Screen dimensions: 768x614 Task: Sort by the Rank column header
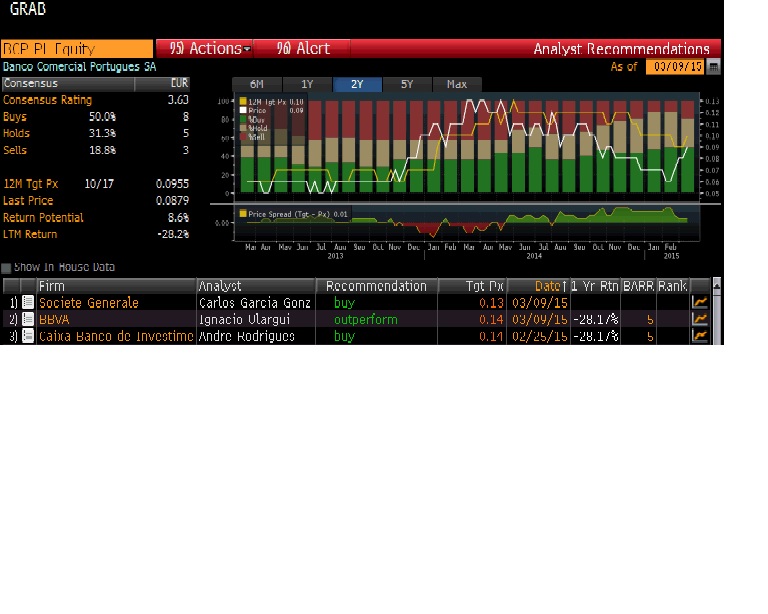point(672,286)
